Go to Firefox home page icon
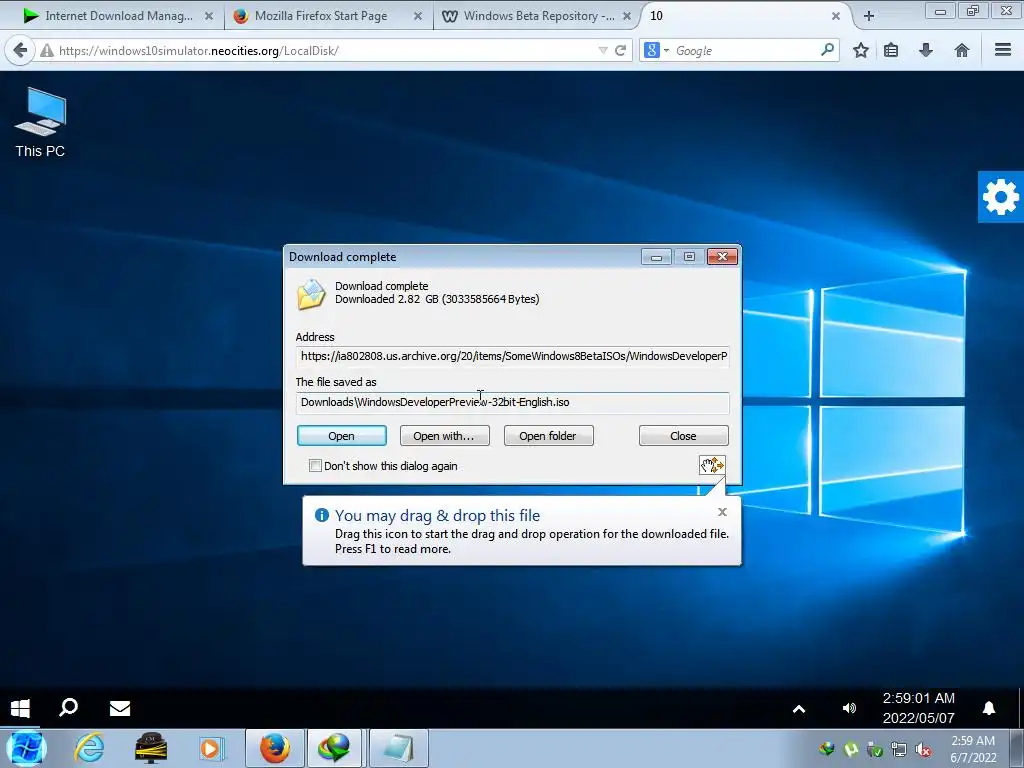Viewport: 1024px width, 768px height. click(x=961, y=50)
